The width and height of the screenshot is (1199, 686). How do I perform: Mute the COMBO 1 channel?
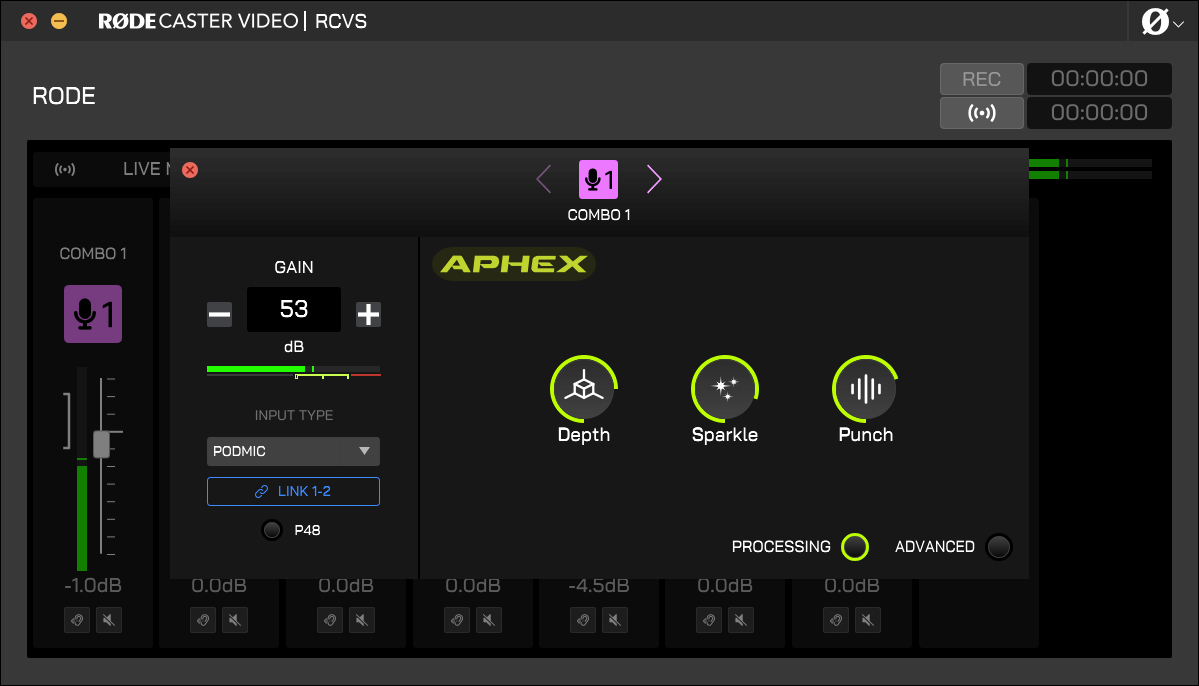point(108,620)
